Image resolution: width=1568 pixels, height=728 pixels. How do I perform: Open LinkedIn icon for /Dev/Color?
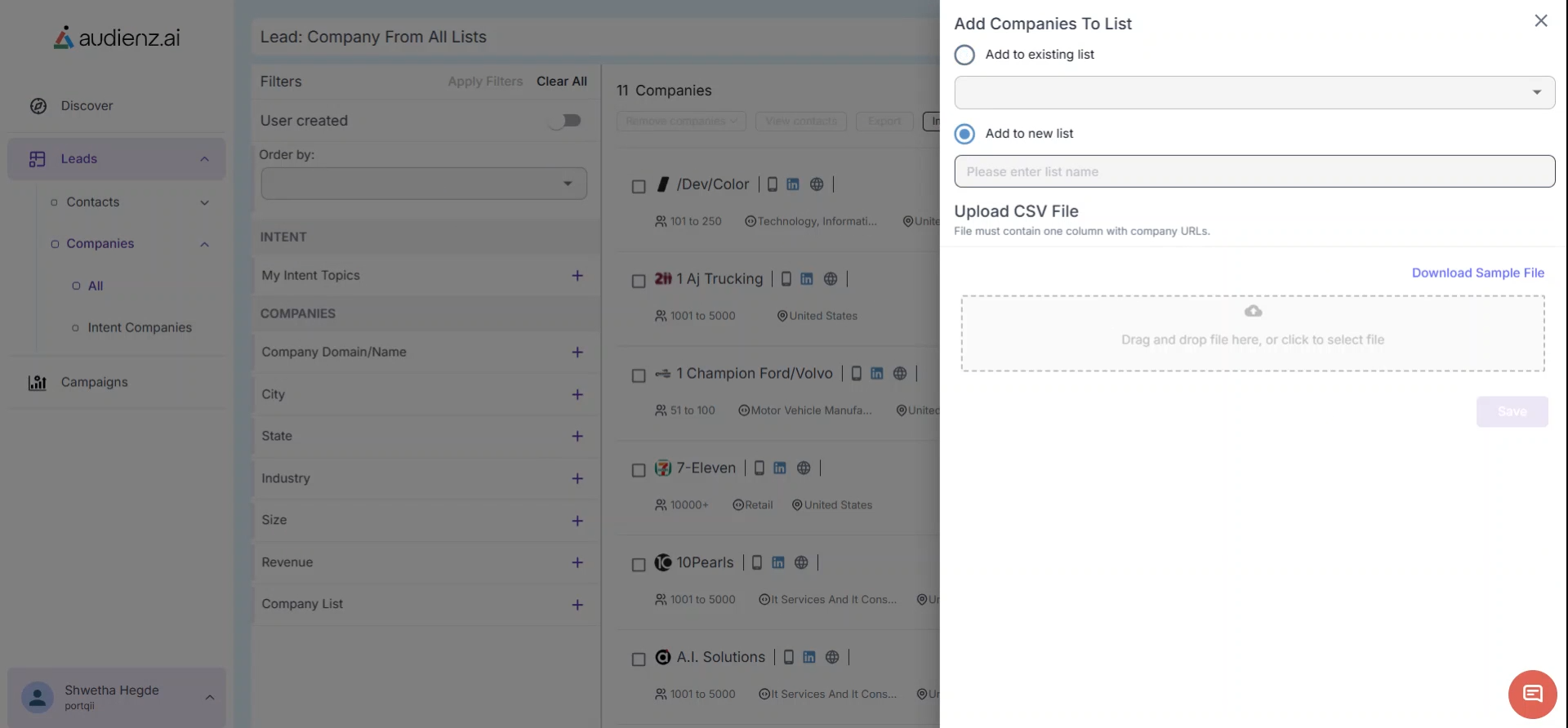[x=793, y=184]
